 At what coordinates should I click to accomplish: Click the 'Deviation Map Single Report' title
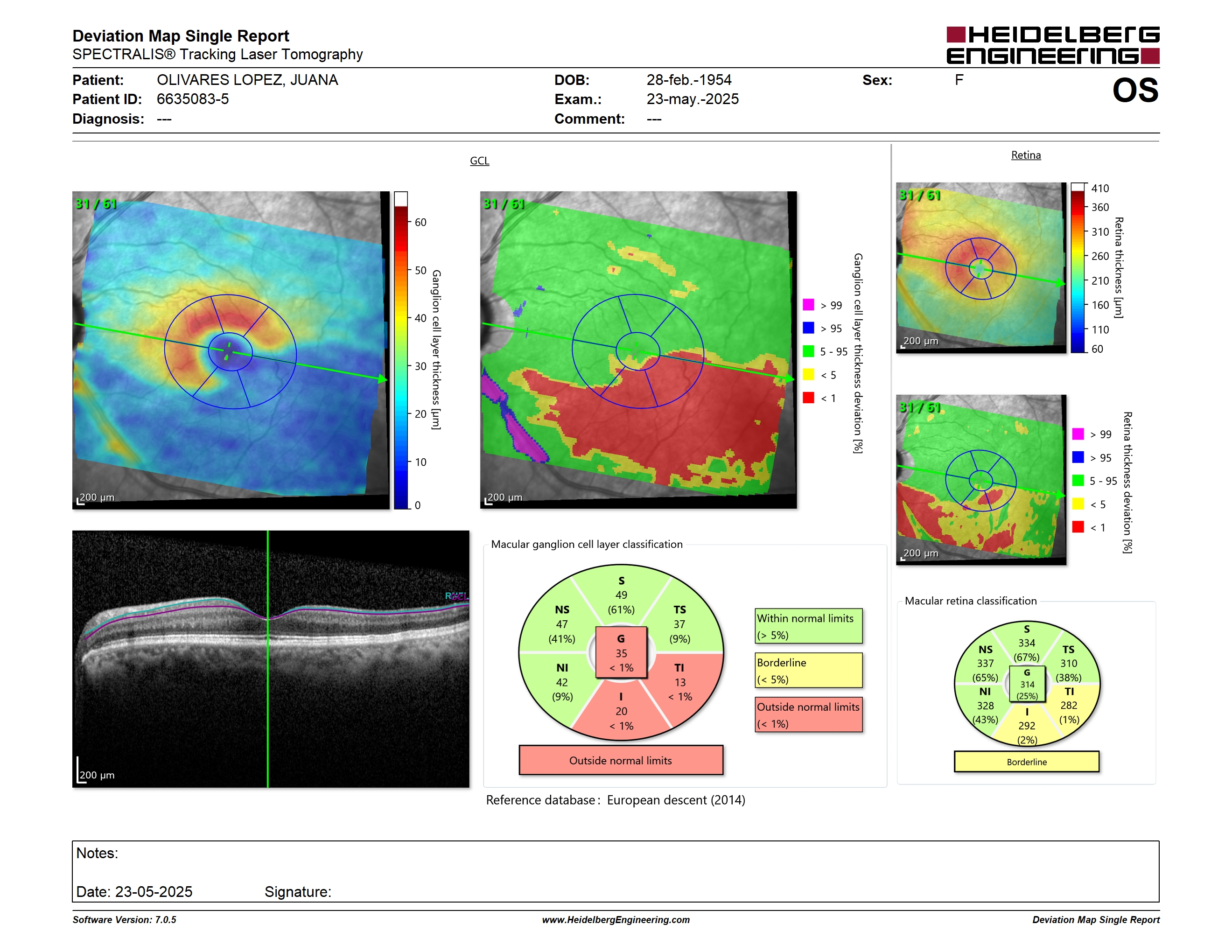(181, 36)
